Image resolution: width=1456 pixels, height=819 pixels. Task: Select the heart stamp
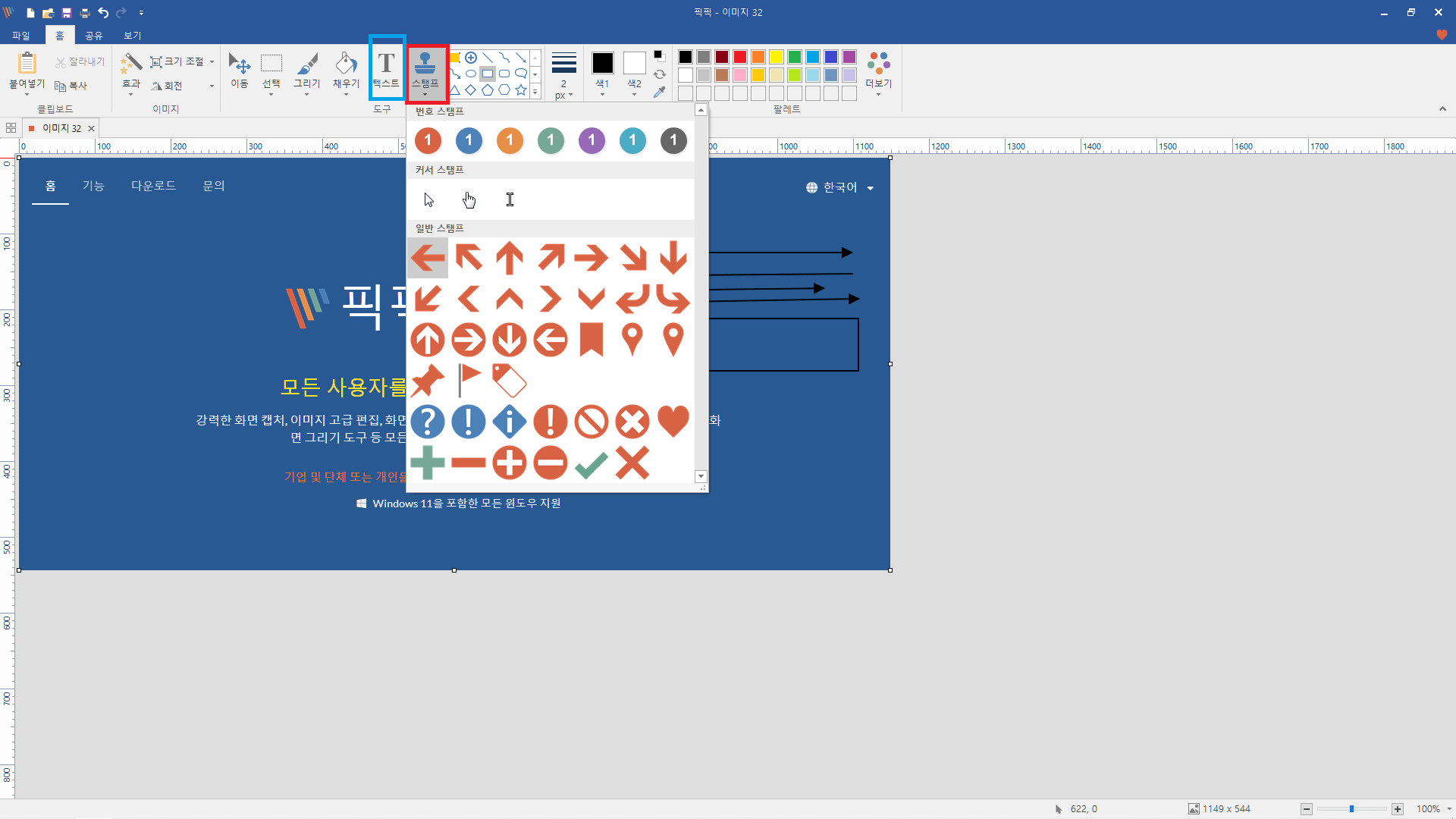[x=673, y=422]
